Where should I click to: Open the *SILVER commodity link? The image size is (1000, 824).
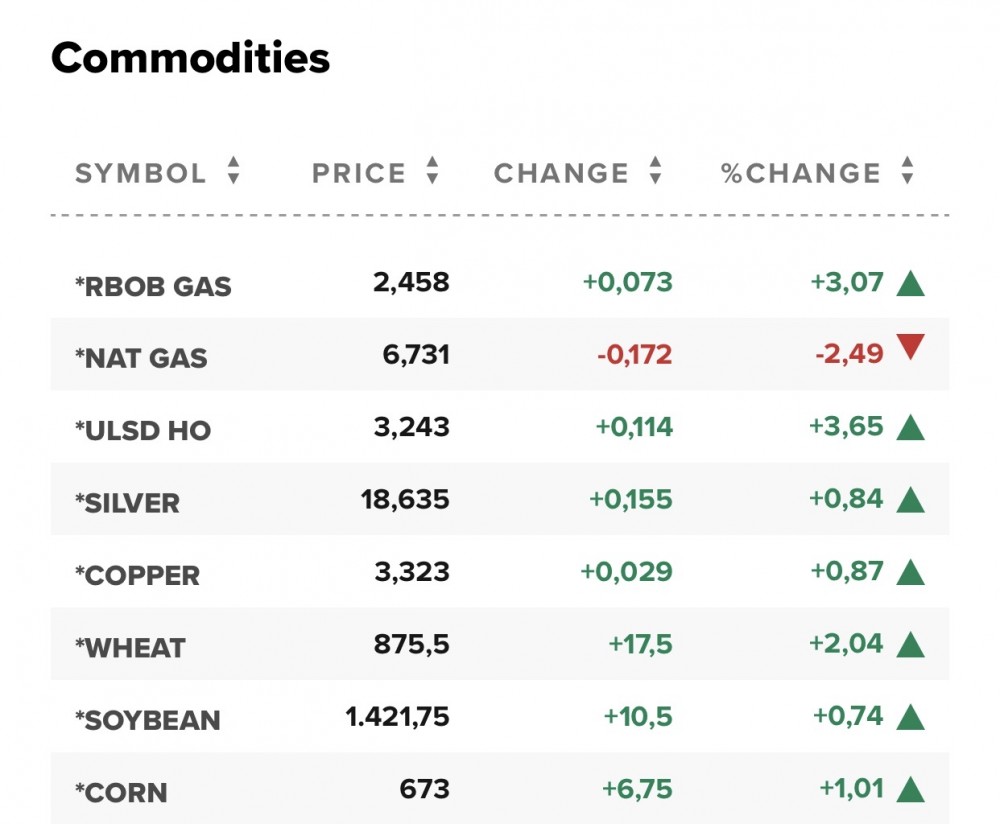127,503
